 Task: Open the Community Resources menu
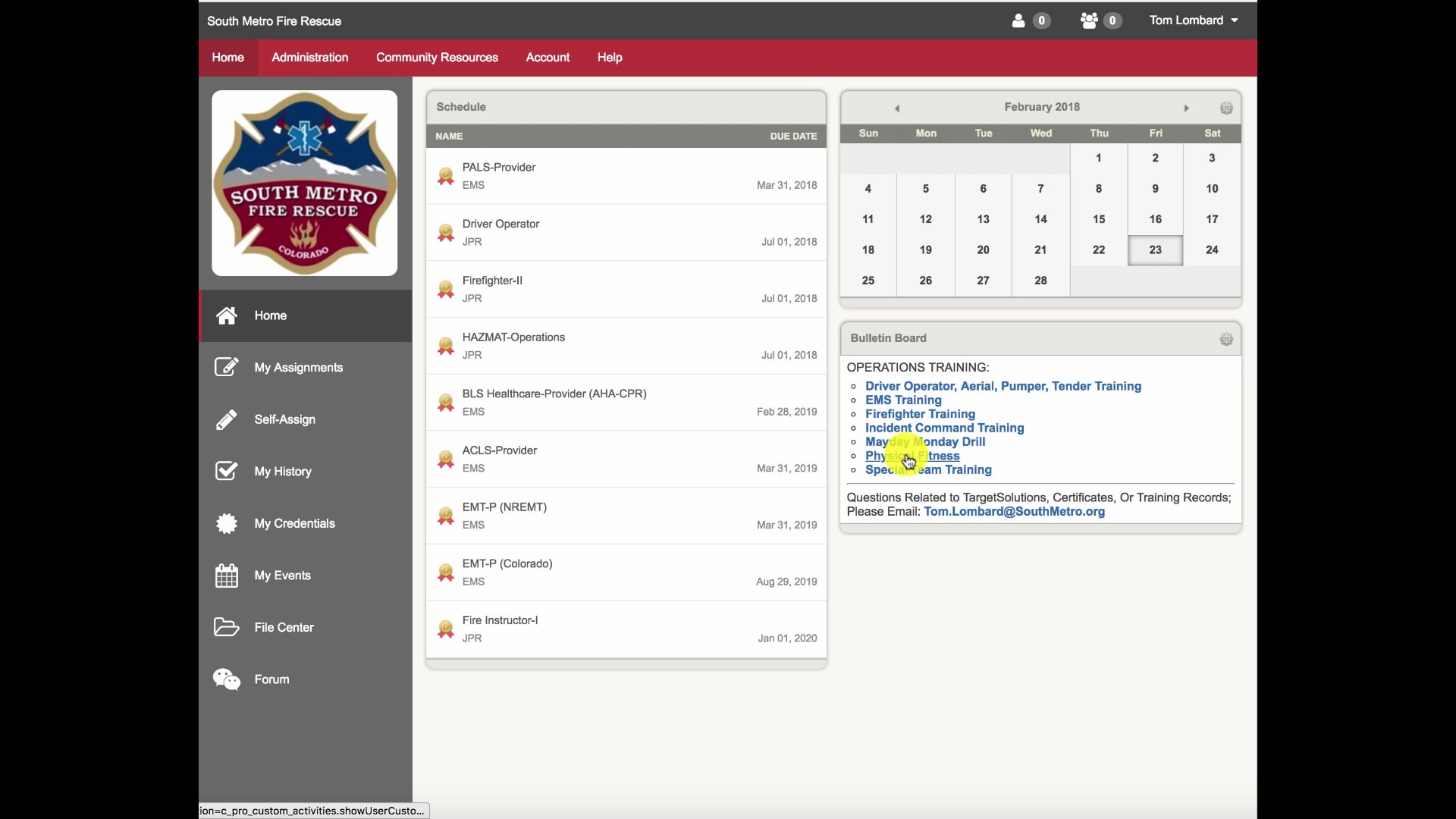(437, 58)
